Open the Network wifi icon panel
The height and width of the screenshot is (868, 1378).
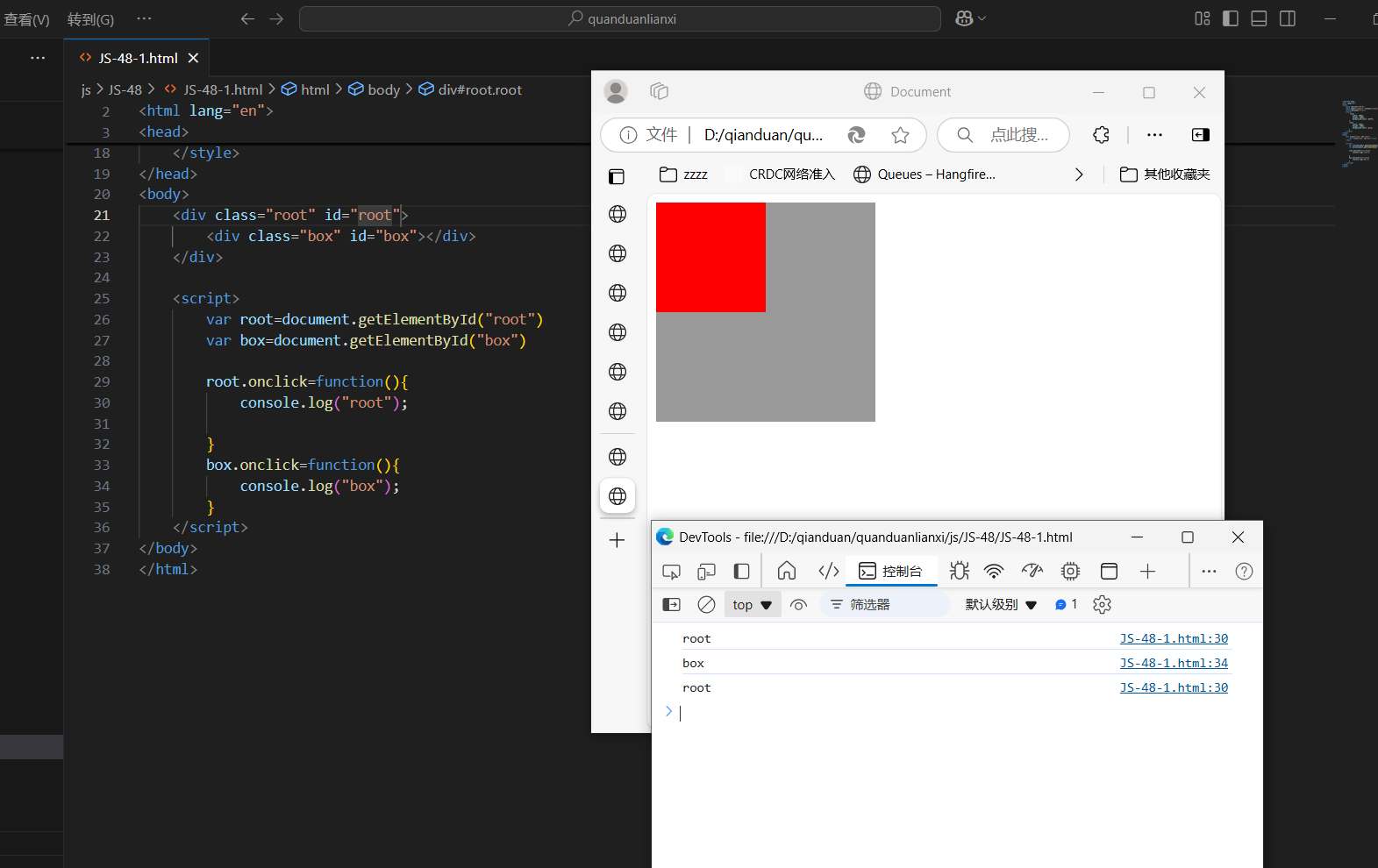pos(993,572)
